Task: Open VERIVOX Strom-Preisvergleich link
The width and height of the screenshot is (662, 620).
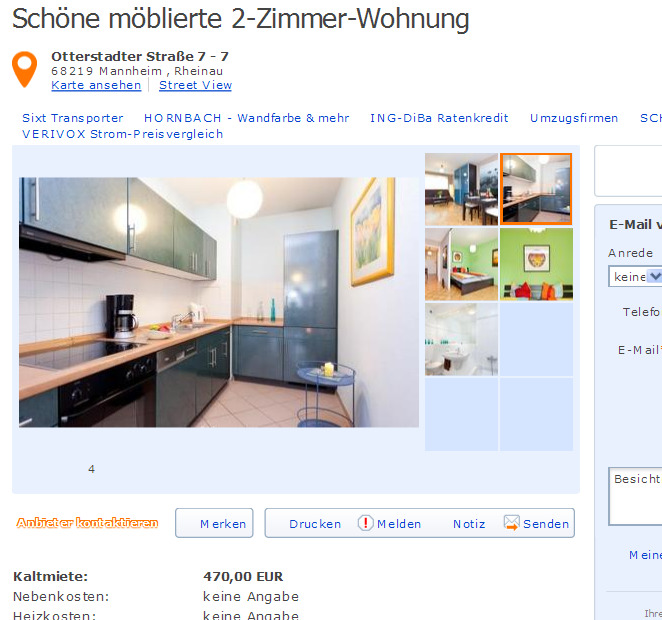Action: [x=122, y=134]
